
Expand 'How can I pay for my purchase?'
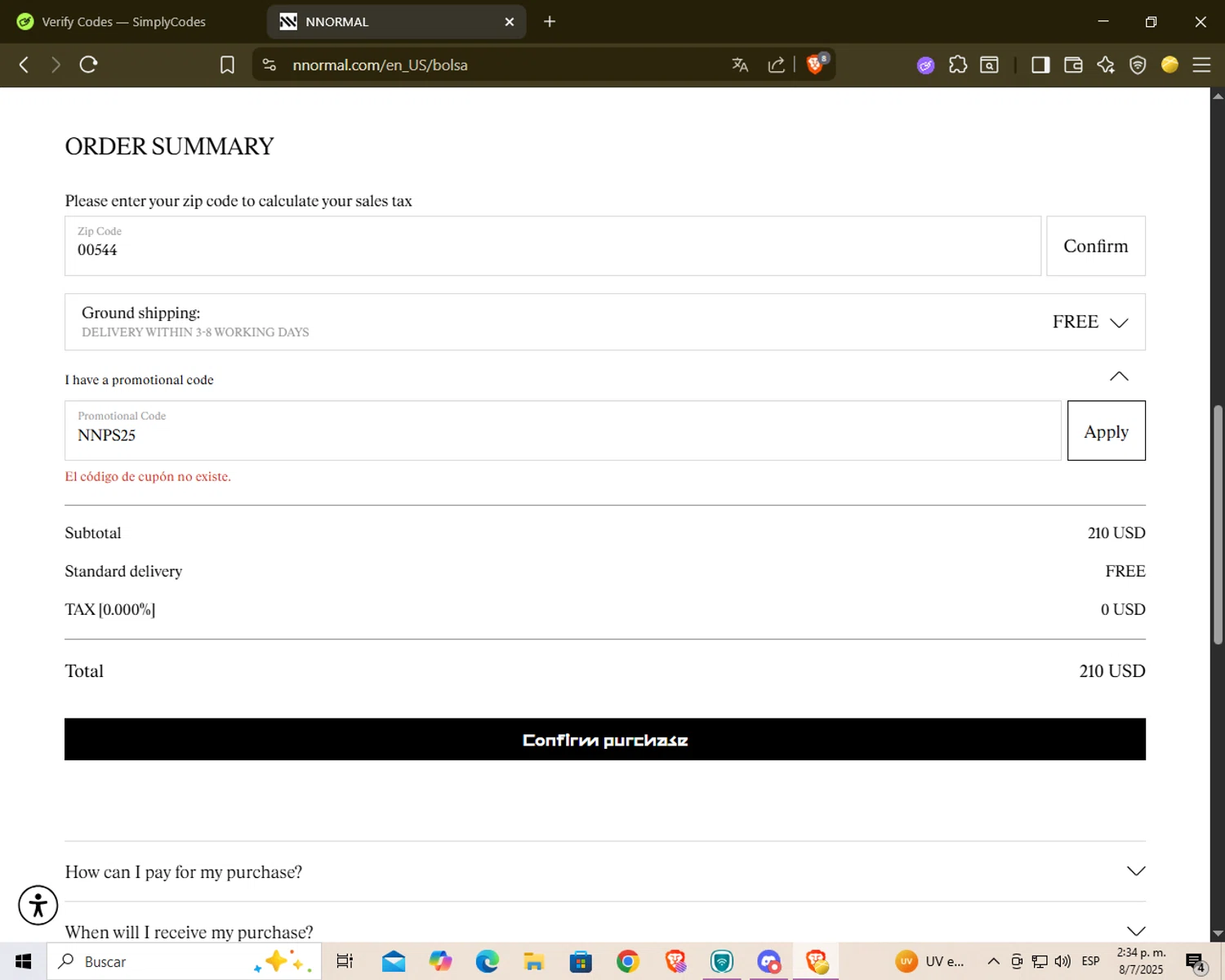[x=605, y=871]
